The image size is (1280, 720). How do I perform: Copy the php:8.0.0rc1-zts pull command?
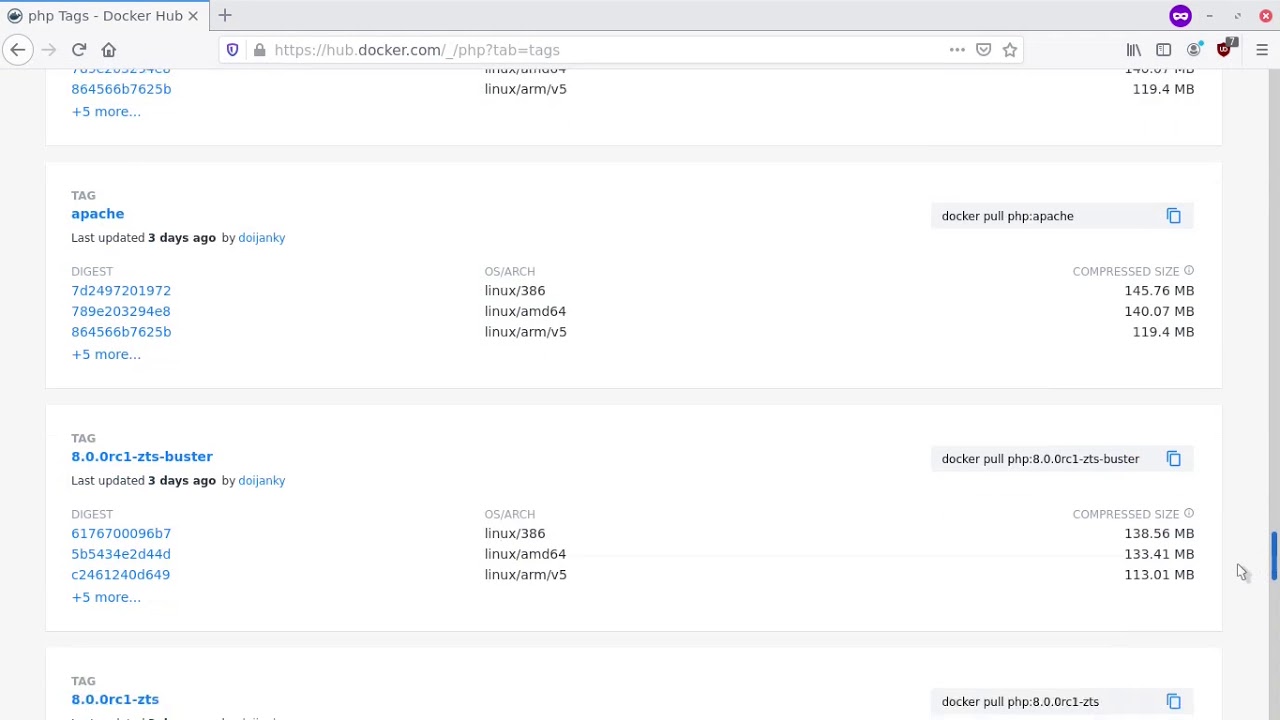(1174, 702)
